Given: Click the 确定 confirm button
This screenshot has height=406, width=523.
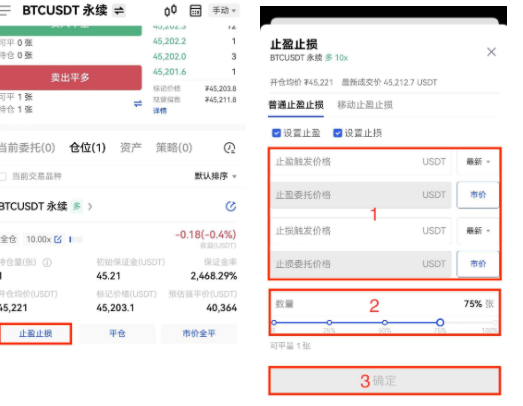Looking at the screenshot, I should [x=385, y=381].
